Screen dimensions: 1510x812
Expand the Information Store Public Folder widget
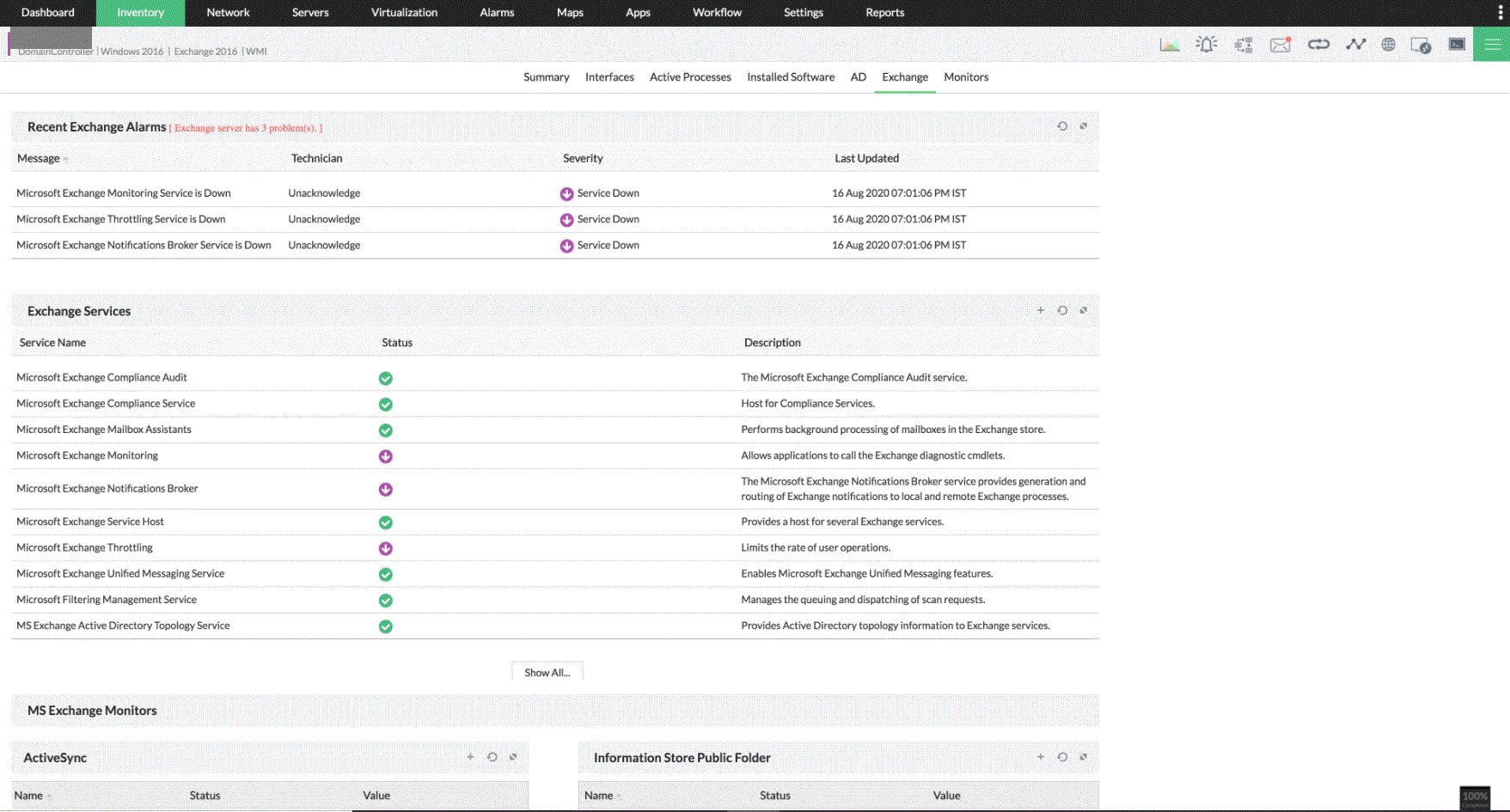point(1083,757)
